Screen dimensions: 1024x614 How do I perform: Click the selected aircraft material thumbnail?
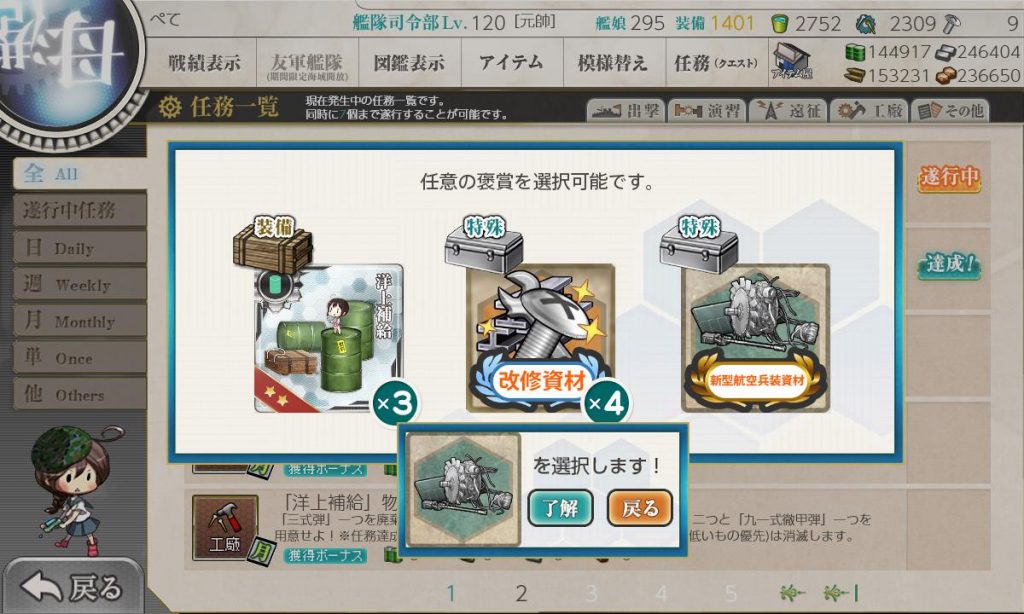tap(463, 489)
